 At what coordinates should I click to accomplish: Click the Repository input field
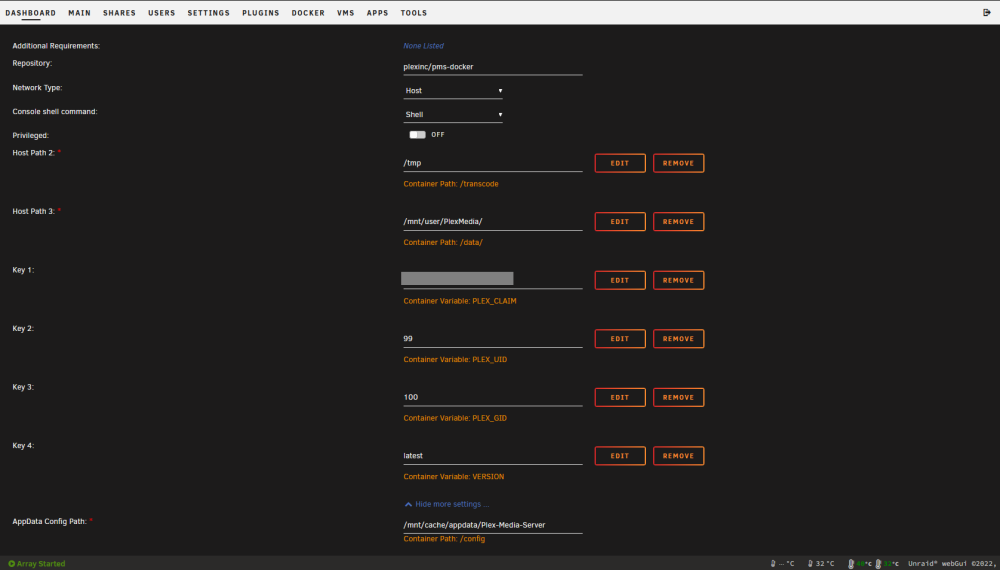(x=493, y=67)
